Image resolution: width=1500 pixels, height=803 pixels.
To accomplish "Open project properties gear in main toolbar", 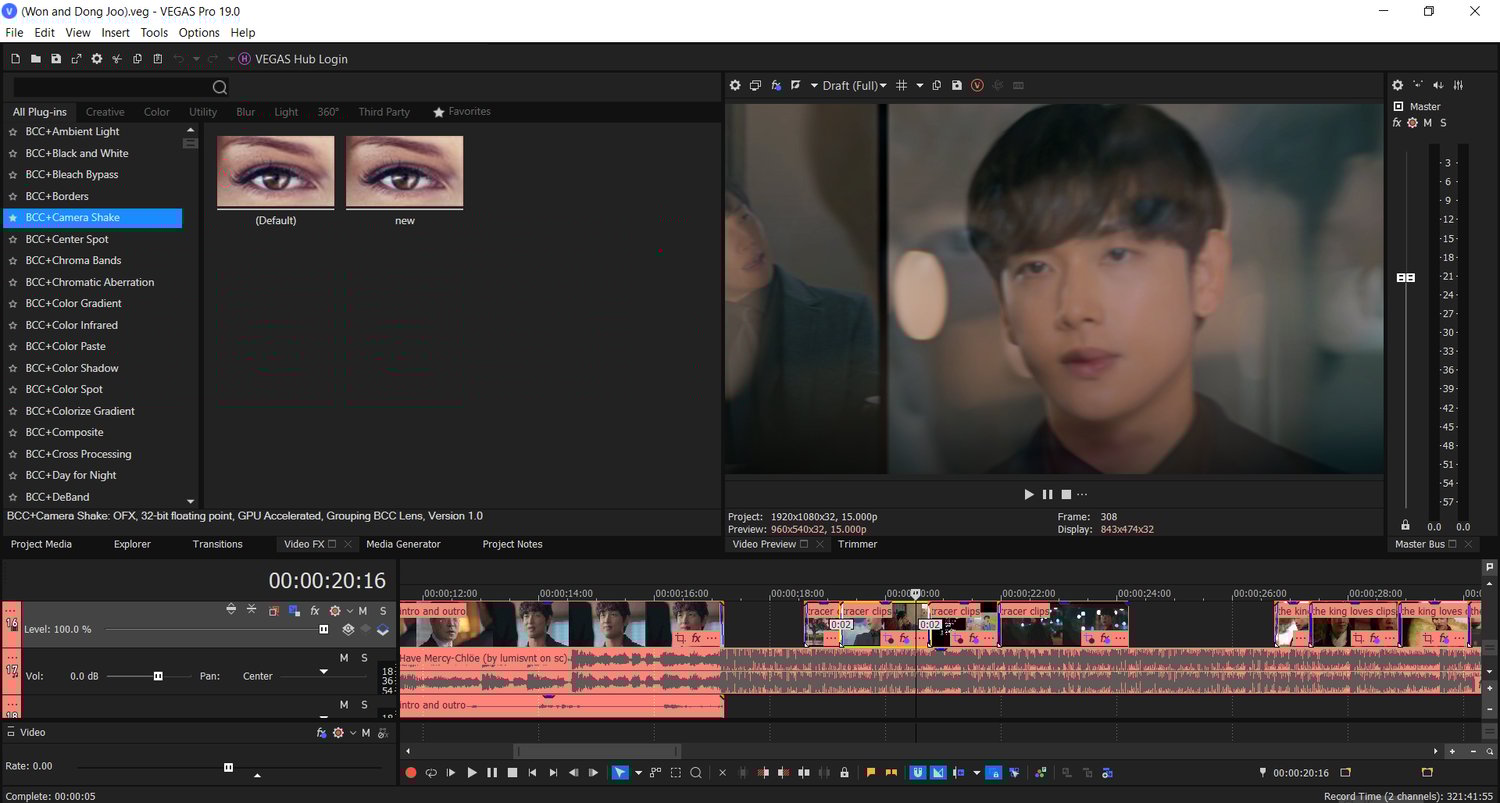I will (97, 59).
